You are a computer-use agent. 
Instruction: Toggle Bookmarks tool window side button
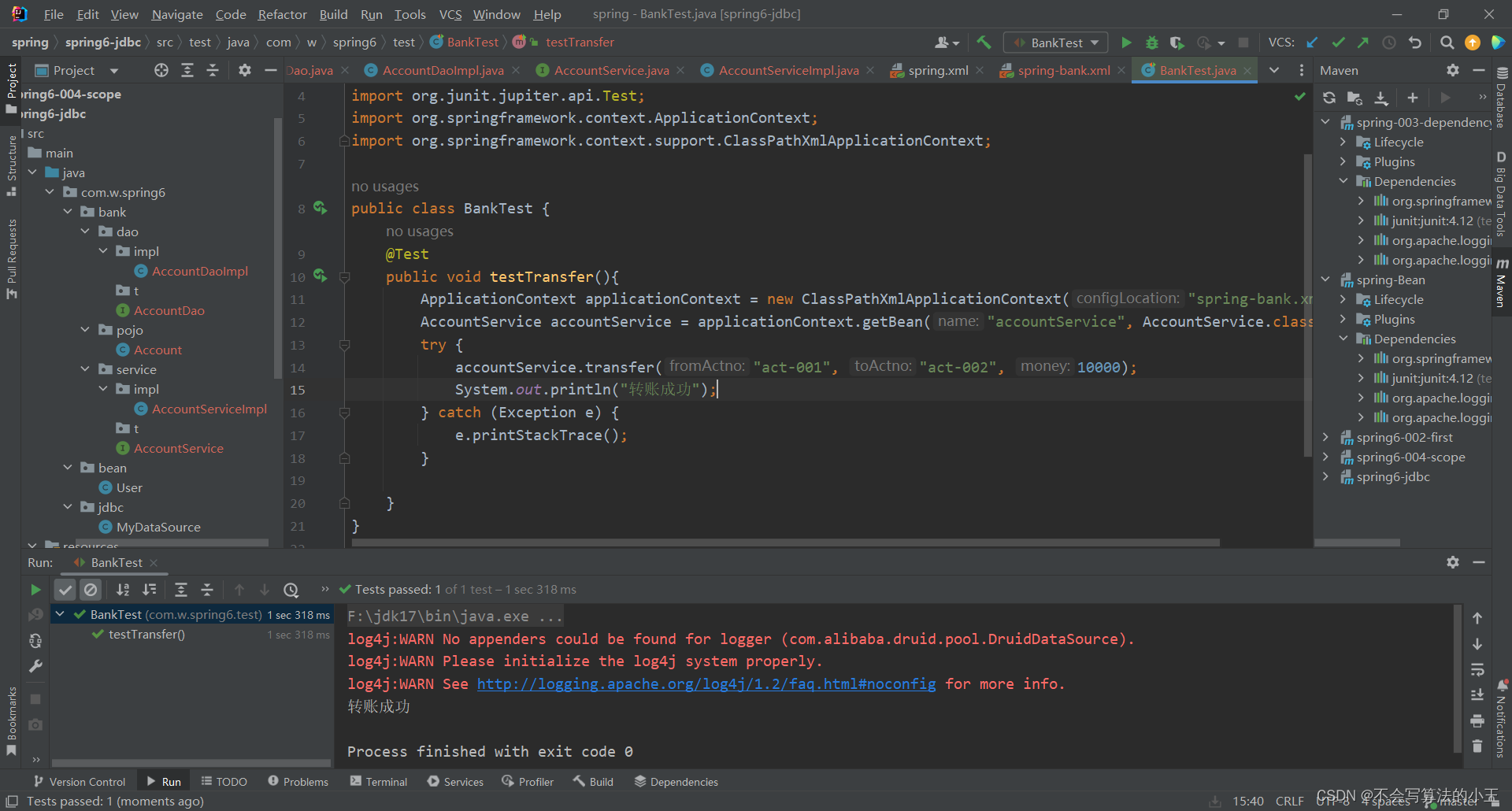tap(11, 720)
